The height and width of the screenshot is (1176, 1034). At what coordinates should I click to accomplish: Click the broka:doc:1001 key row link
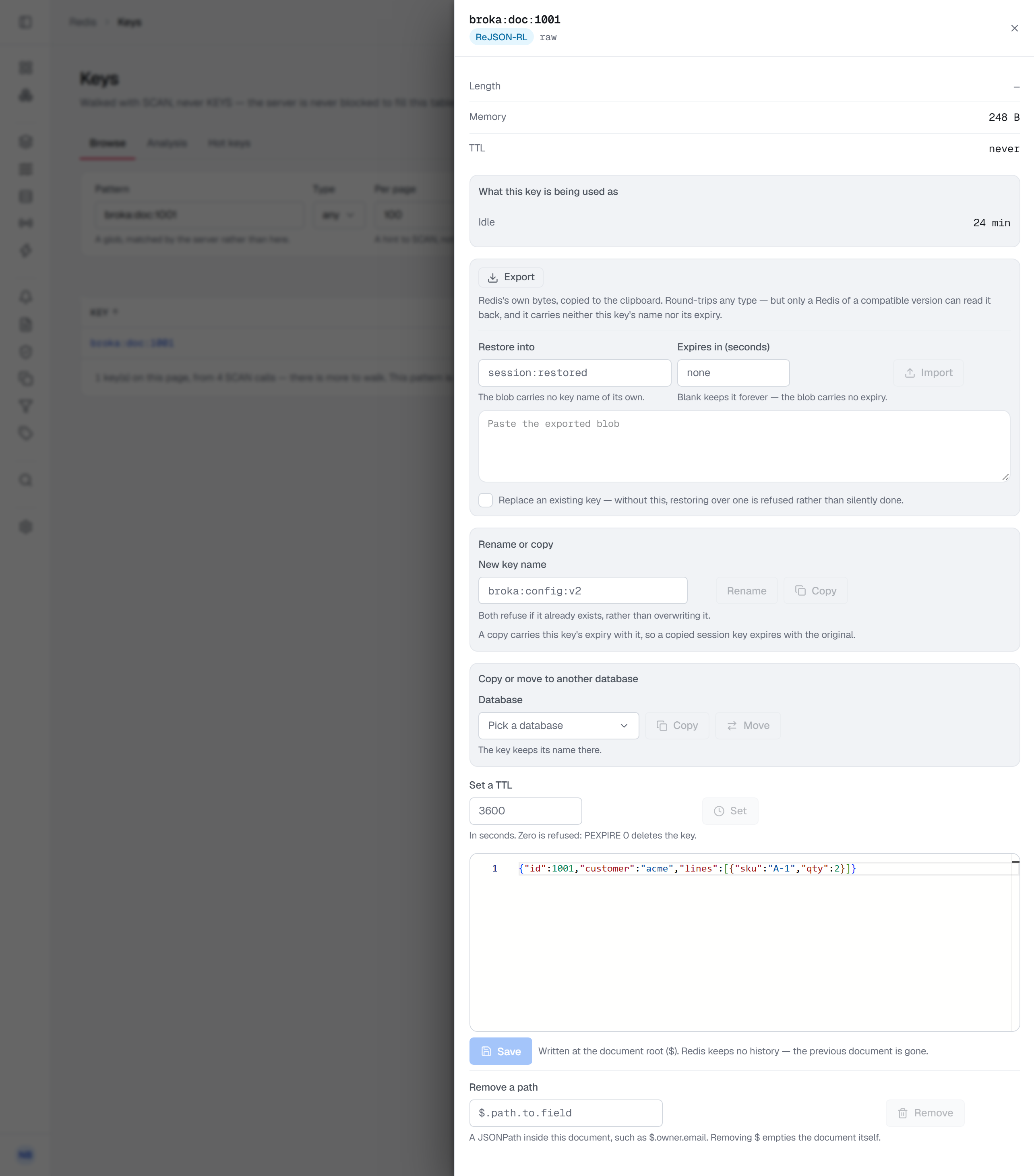click(132, 343)
